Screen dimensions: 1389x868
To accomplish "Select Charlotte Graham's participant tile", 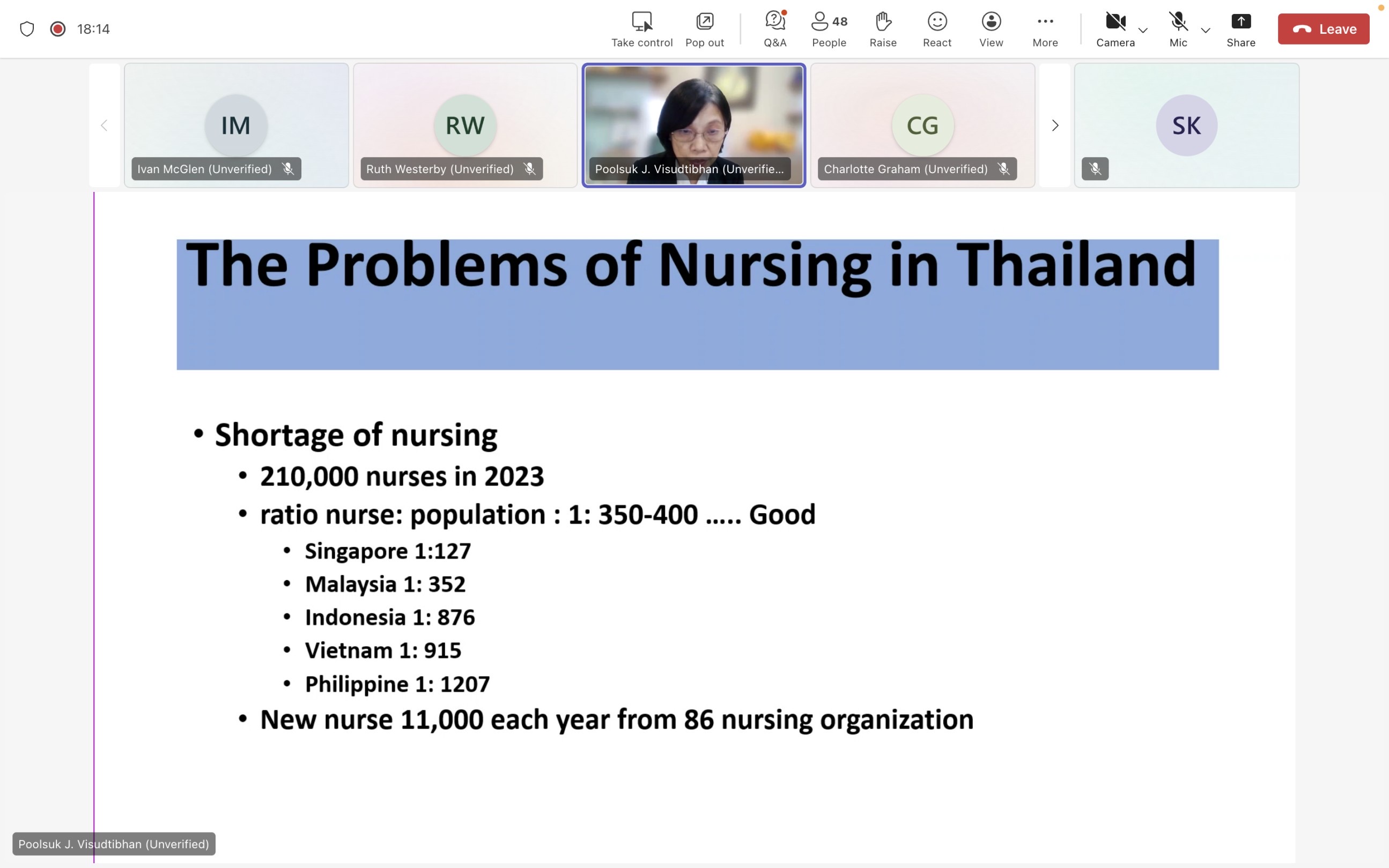I will click(922, 125).
